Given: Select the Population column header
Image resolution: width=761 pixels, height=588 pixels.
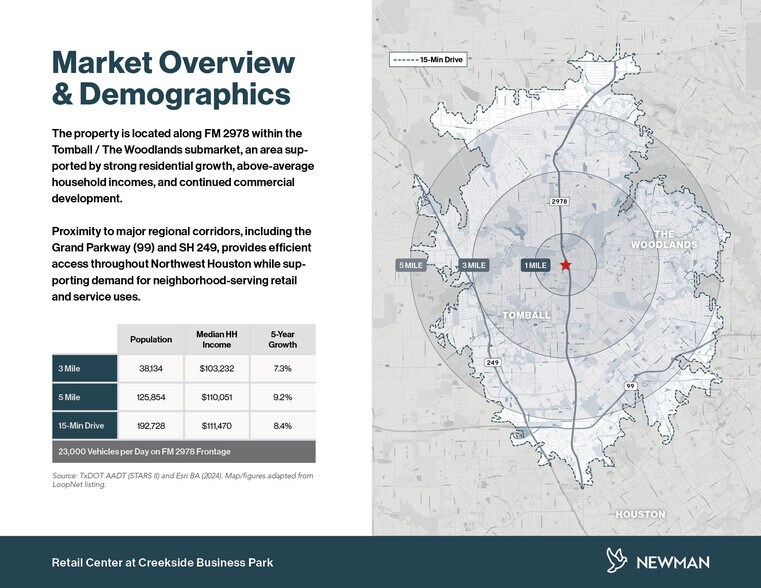Looking at the screenshot, I should coord(151,339).
